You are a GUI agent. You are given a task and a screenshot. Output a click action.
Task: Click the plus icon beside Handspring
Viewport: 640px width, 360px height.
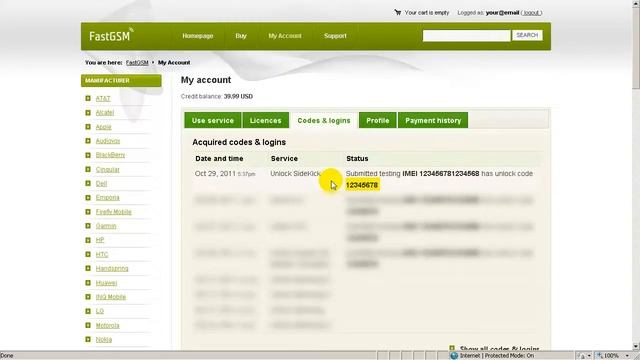(88, 269)
